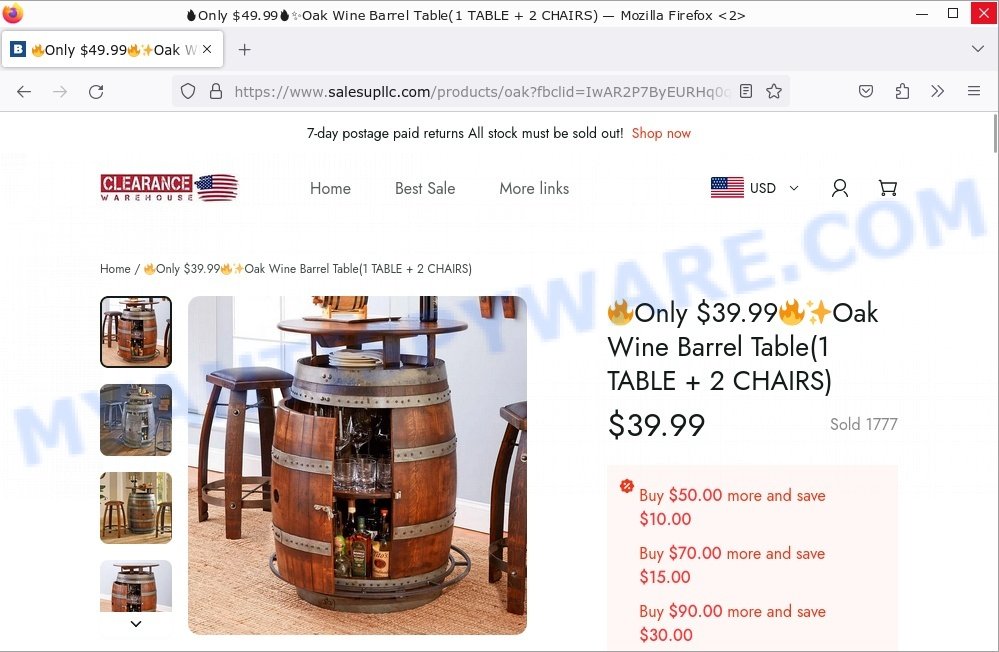Image resolution: width=999 pixels, height=652 pixels.
Task: View site padlock security information
Action: point(216,91)
